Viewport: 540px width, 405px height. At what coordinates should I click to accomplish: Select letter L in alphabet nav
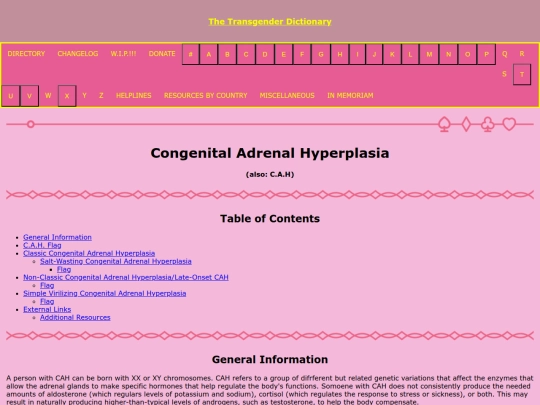pos(410,54)
